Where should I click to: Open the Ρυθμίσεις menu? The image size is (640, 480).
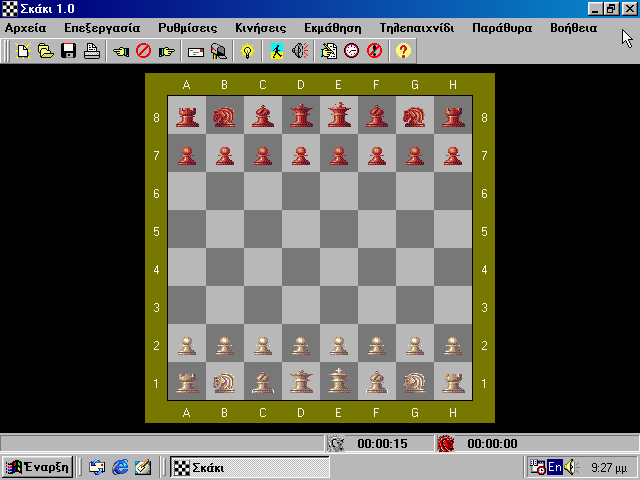(188, 28)
